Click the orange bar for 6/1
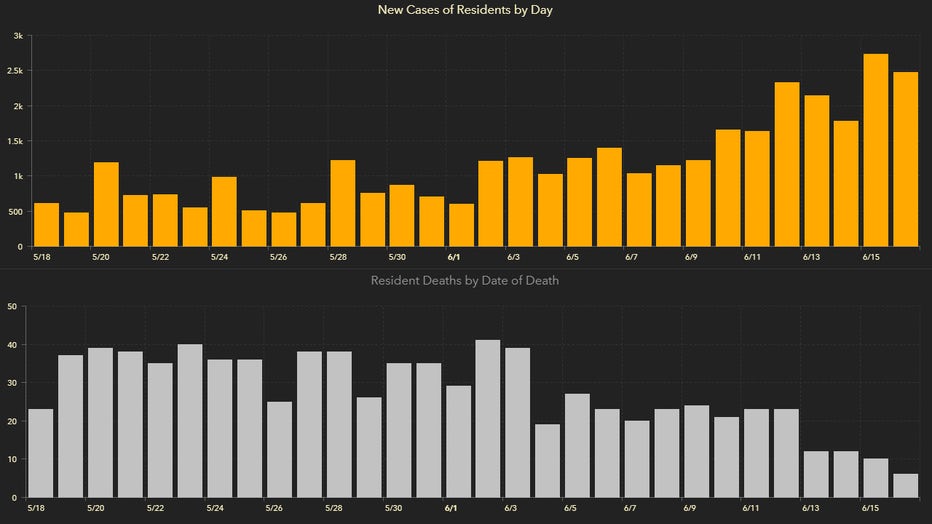The width and height of the screenshot is (932, 524). 461,225
